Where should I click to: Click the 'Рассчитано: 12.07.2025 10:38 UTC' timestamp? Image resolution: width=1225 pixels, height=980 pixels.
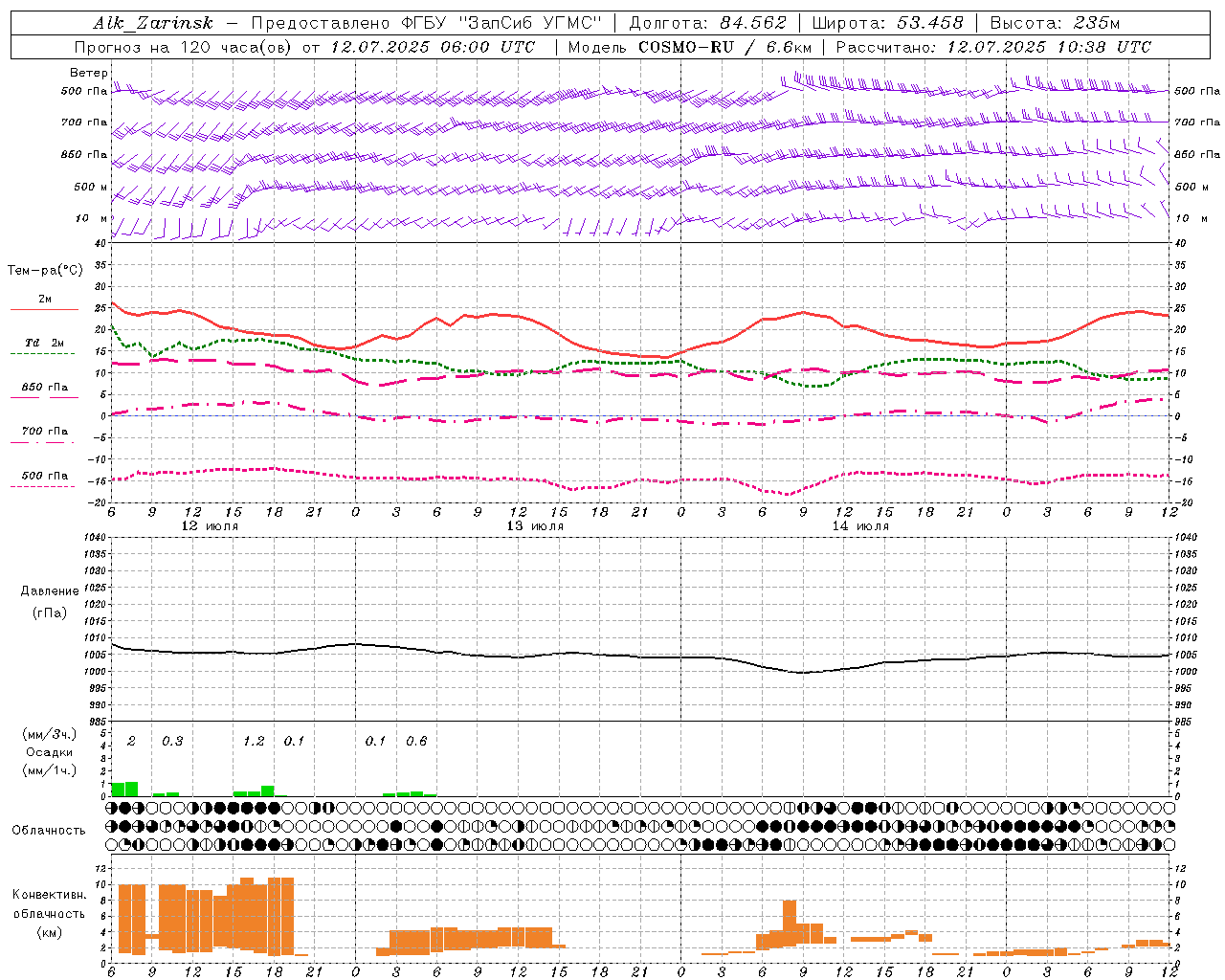coord(993,47)
